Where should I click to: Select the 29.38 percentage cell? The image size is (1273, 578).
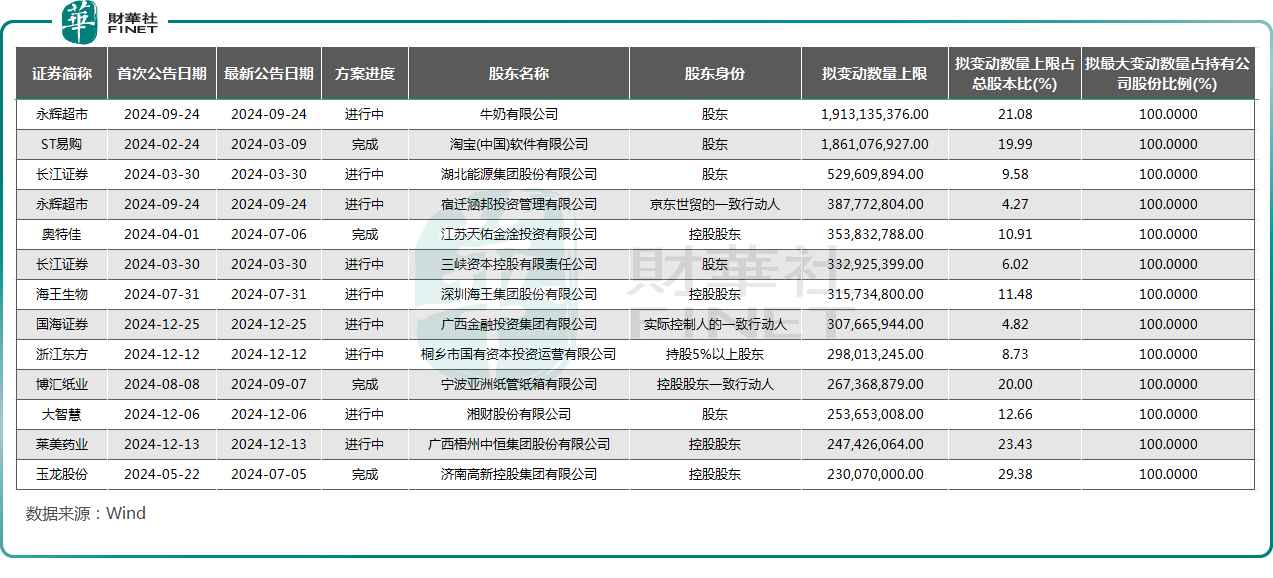(1015, 474)
